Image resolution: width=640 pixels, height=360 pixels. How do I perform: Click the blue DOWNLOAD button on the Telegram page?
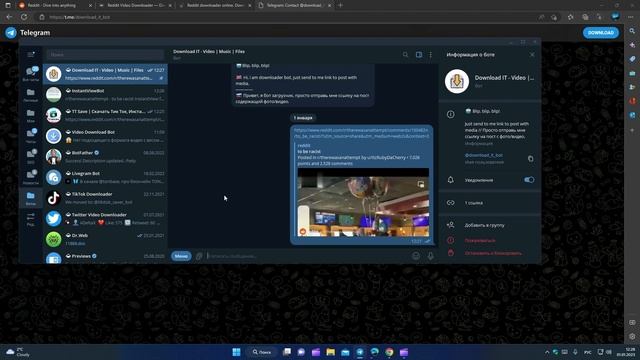(600, 33)
